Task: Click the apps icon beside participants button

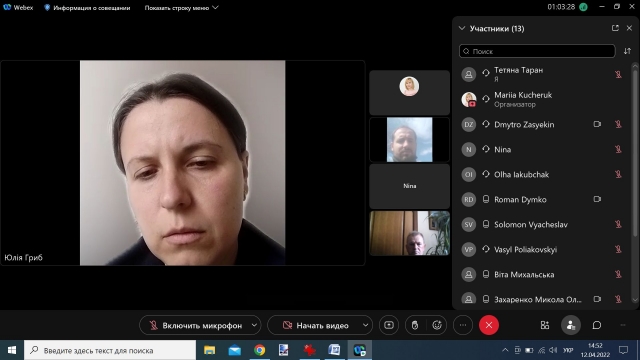Action: coord(545,325)
